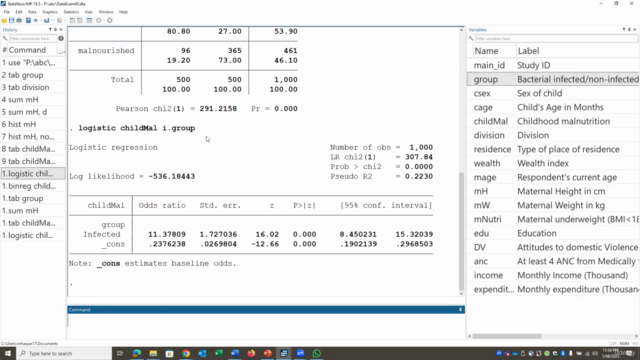
Task: Click the Open file folder toolbar icon
Action: click(x=4, y=20)
